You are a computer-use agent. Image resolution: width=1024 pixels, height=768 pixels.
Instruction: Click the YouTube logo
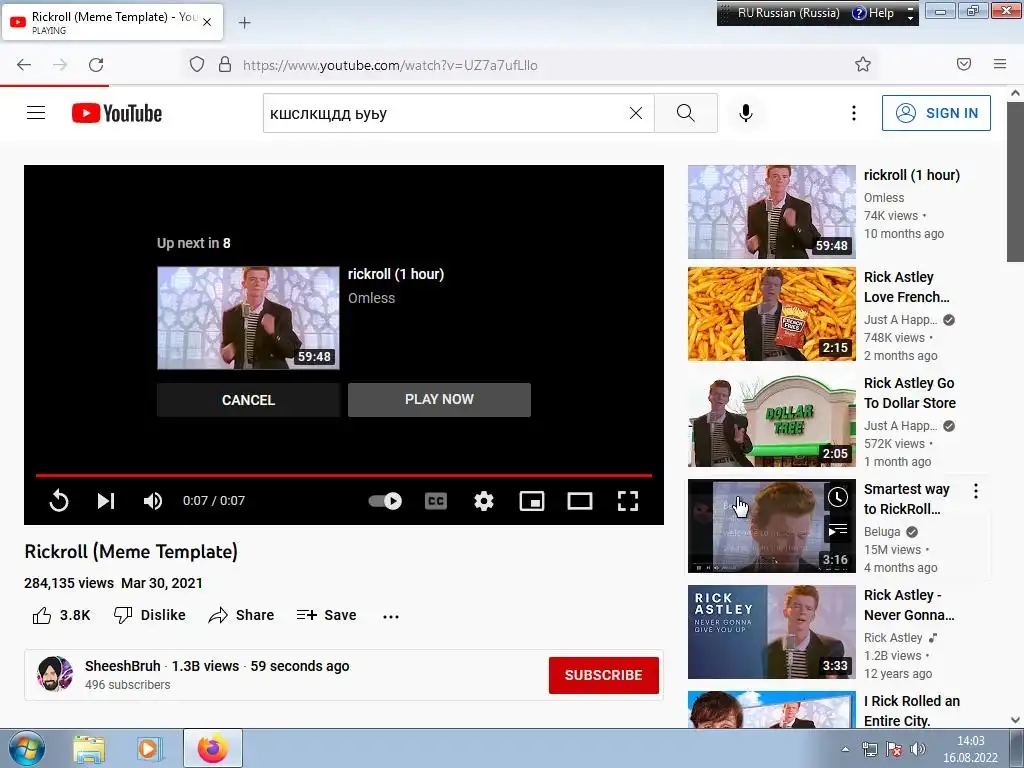[x=117, y=113]
